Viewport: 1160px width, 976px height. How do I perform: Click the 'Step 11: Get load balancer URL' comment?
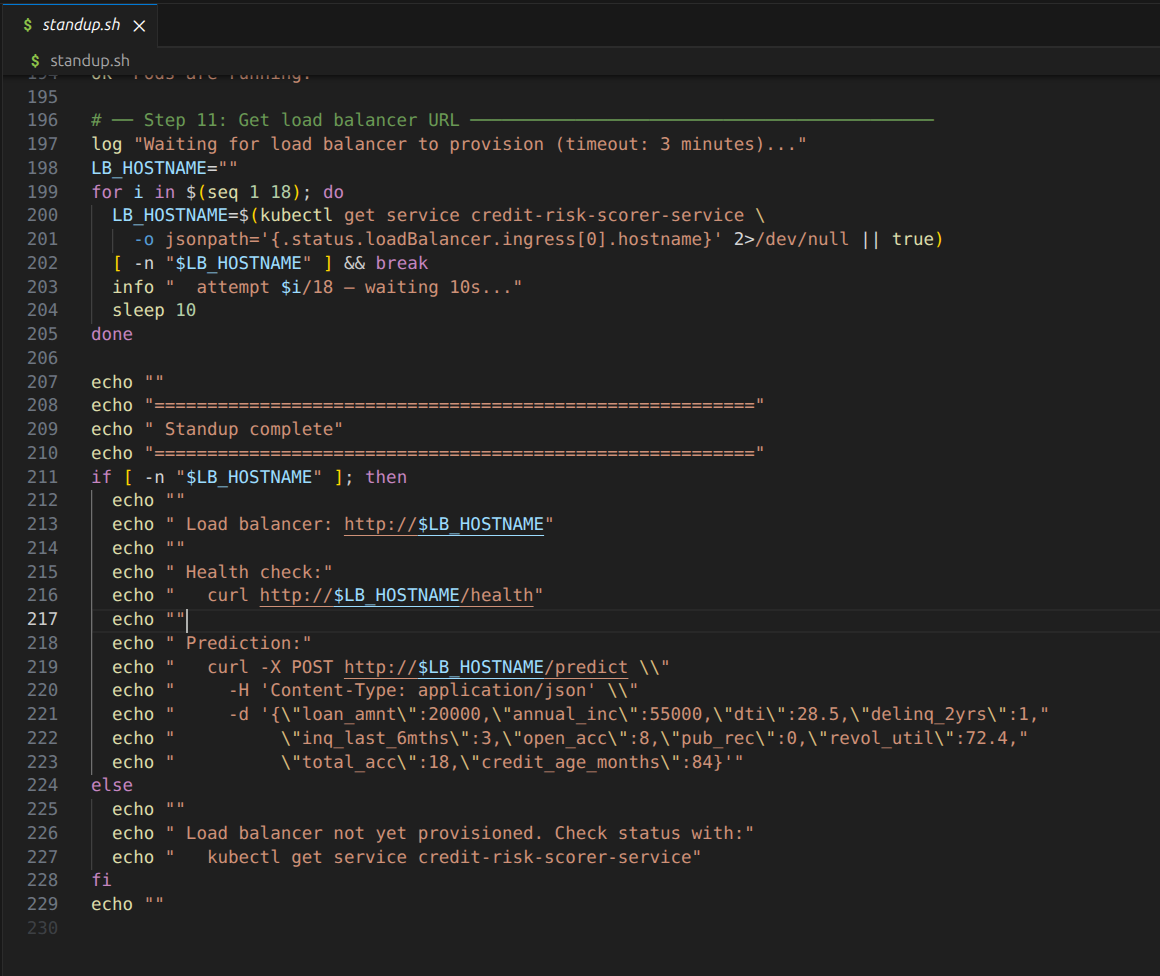click(x=301, y=120)
